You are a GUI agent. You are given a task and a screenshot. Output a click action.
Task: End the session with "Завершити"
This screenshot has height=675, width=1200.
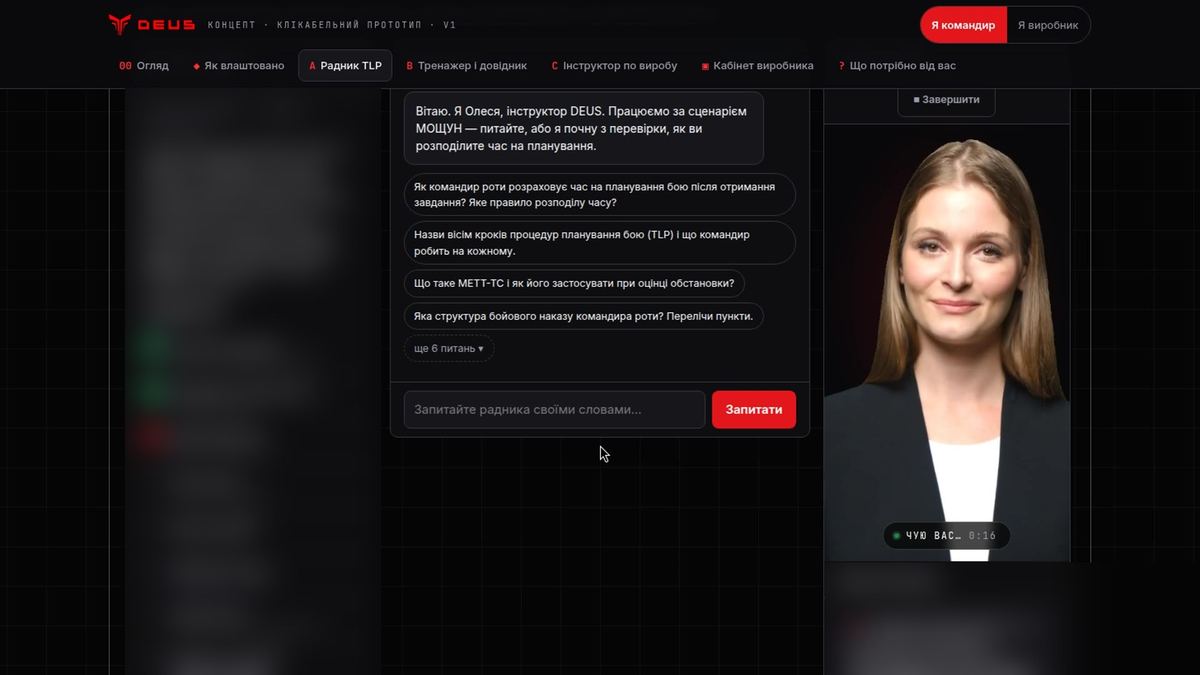click(x=946, y=100)
